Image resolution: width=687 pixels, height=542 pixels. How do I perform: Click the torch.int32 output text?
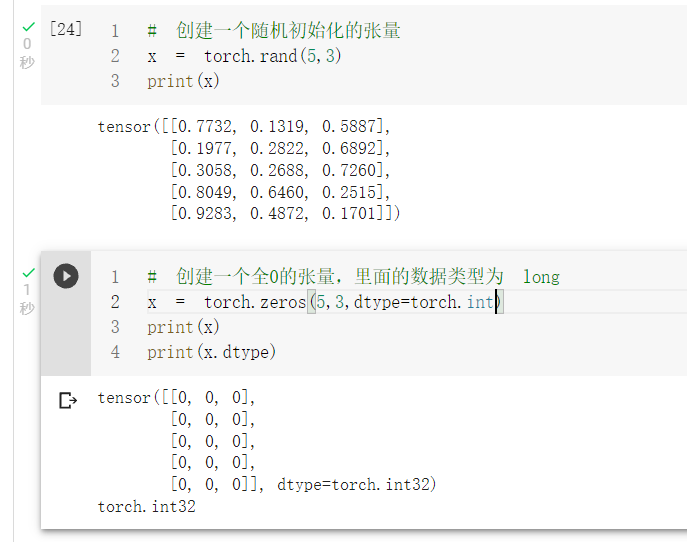[x=147, y=507]
